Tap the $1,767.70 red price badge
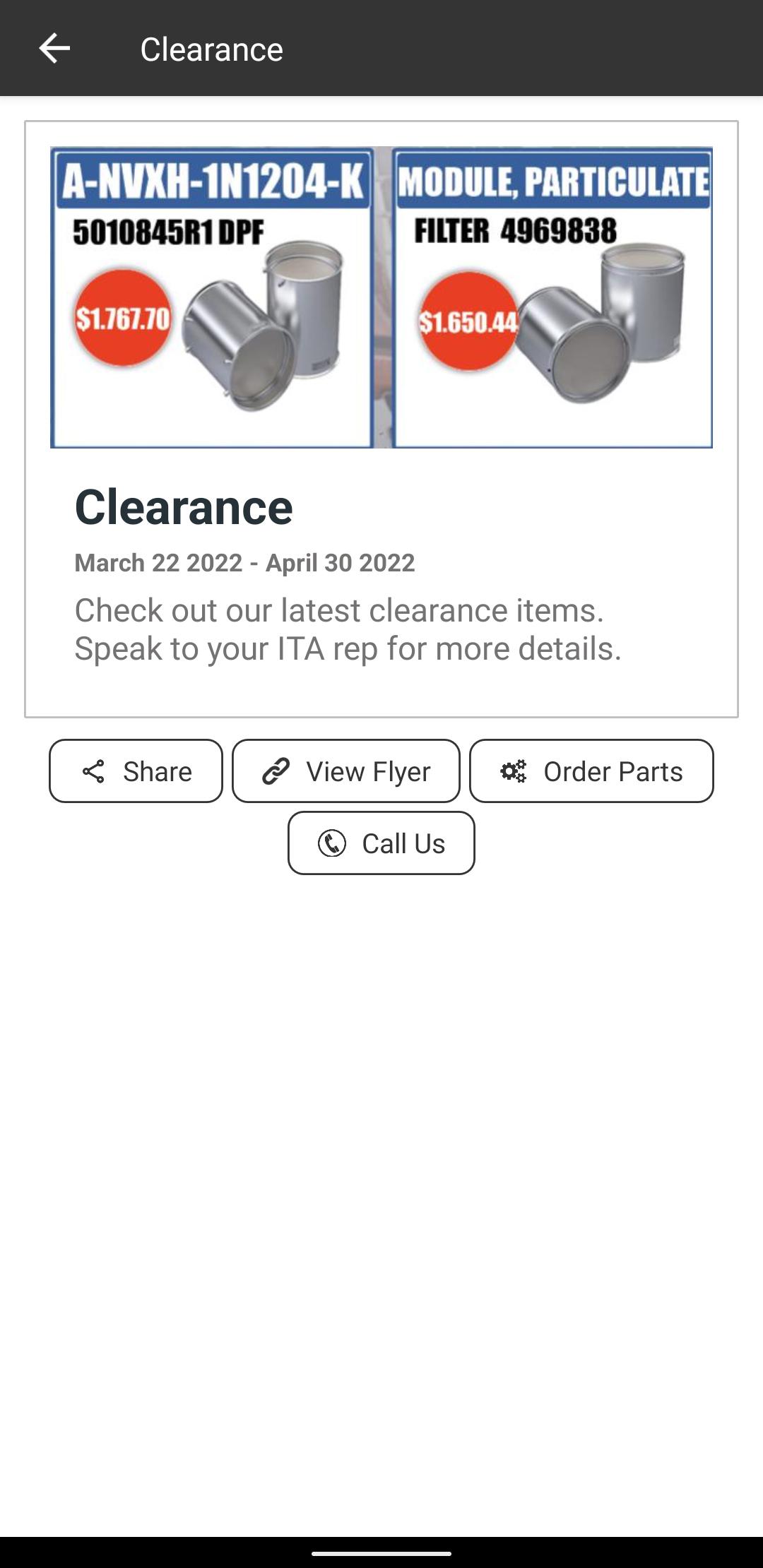This screenshot has width=763, height=1568. coord(123,318)
